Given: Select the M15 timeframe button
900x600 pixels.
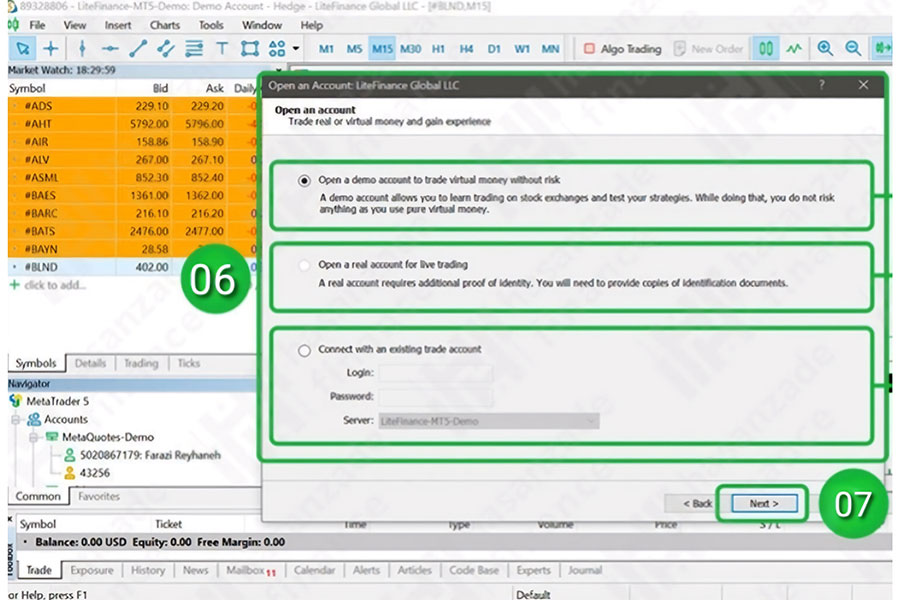Looking at the screenshot, I should click(382, 49).
